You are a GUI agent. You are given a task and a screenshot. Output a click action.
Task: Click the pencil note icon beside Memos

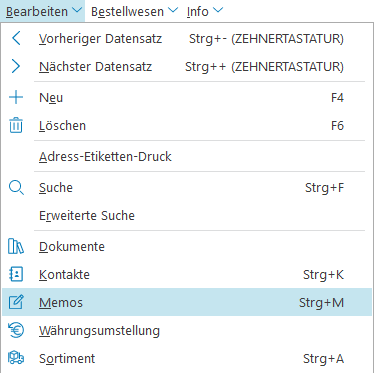coord(16,302)
